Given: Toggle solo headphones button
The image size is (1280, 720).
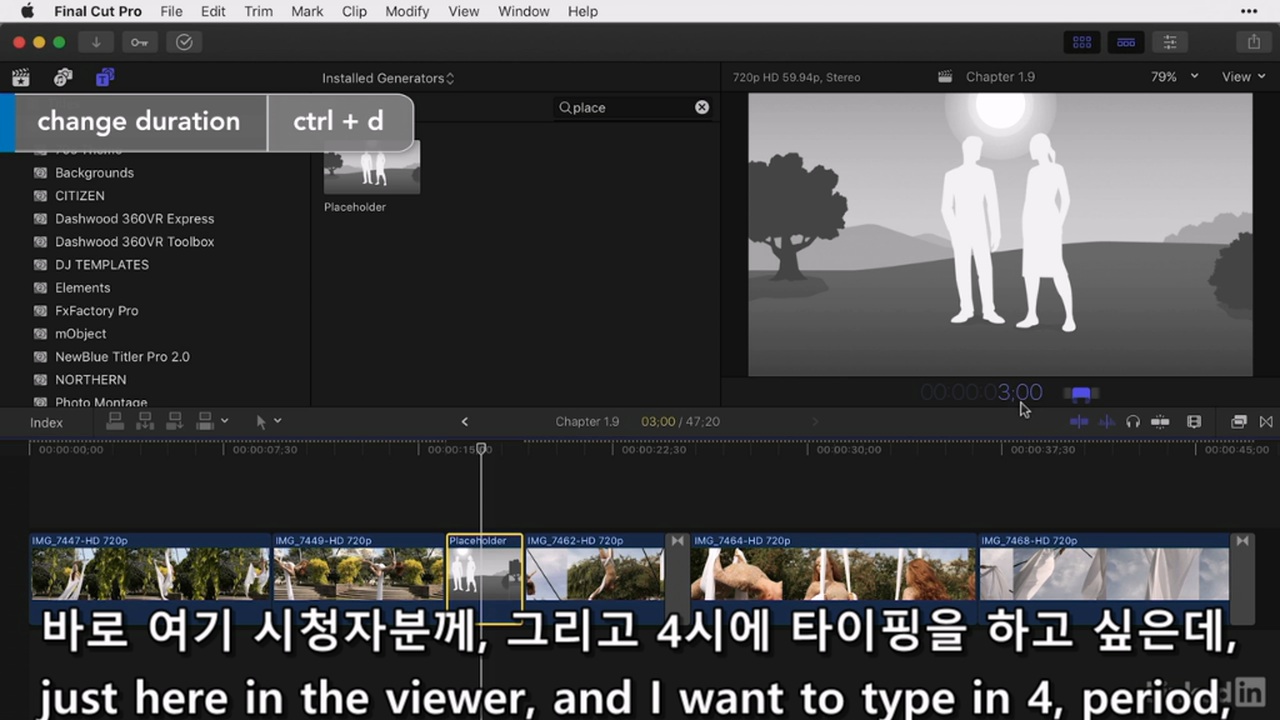Looking at the screenshot, I should (1133, 422).
